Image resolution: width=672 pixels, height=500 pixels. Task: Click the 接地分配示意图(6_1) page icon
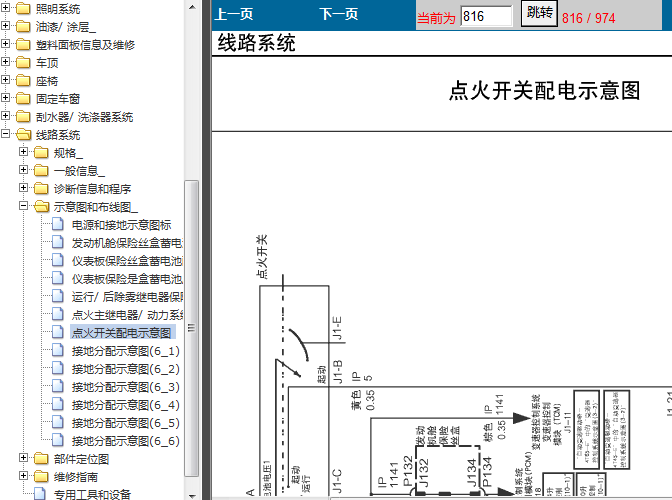point(58,350)
